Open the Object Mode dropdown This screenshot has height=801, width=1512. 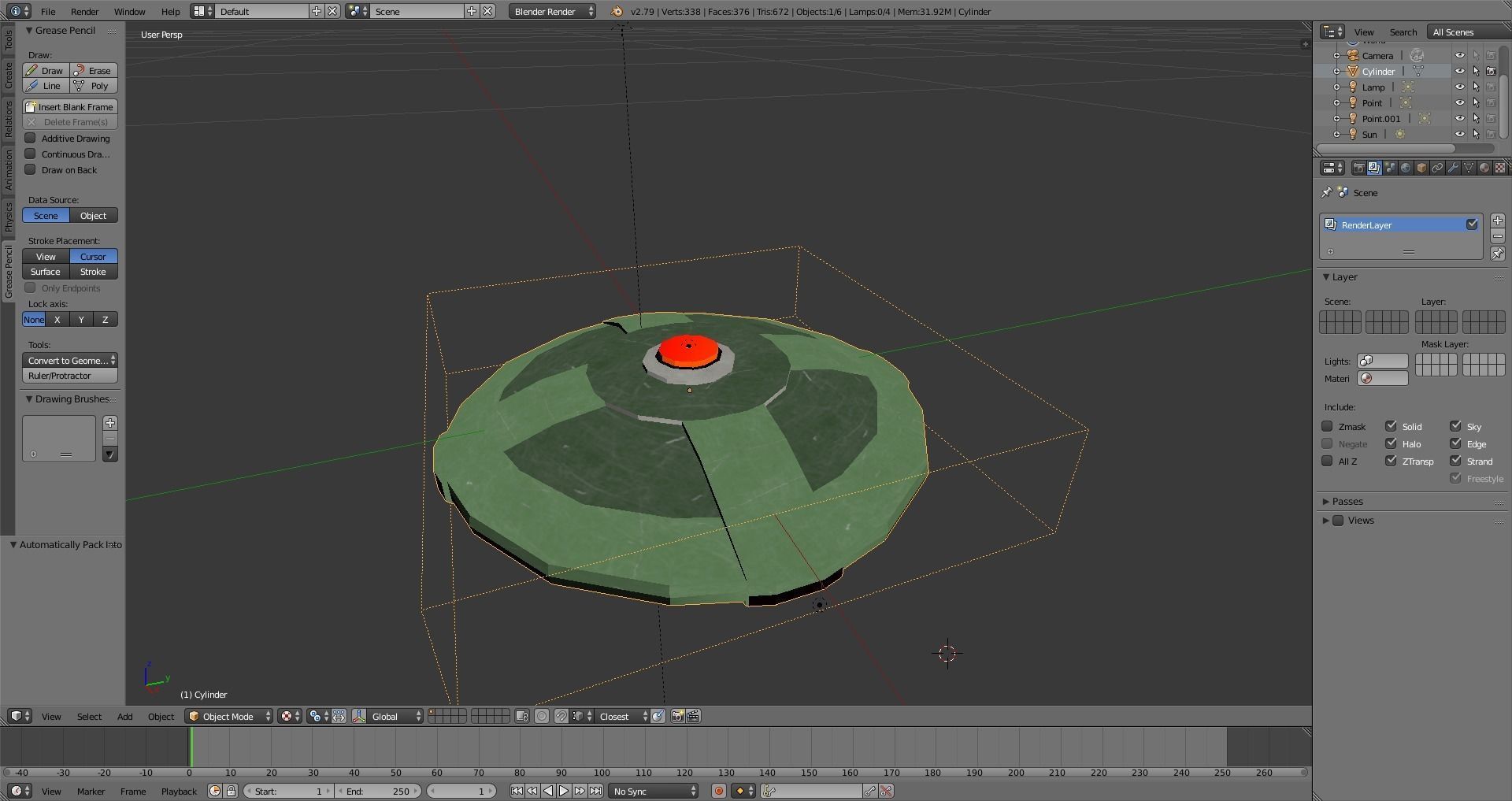point(228,716)
